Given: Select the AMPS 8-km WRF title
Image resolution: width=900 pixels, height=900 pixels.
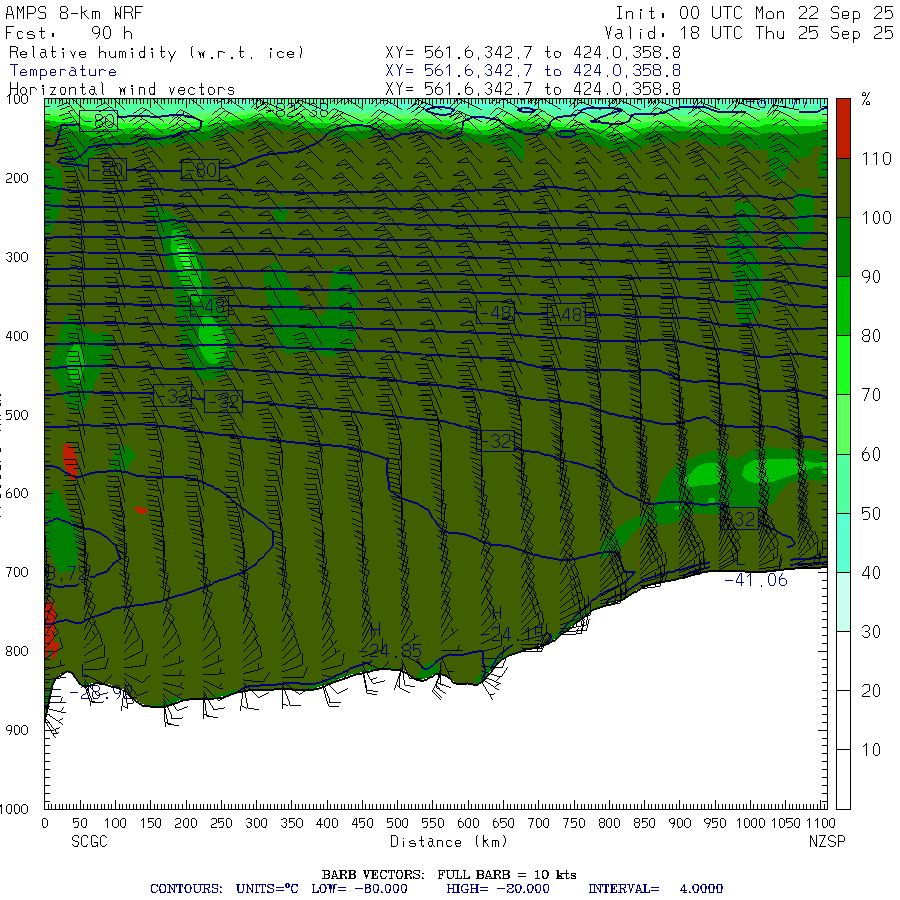Looking at the screenshot, I should (x=77, y=14).
